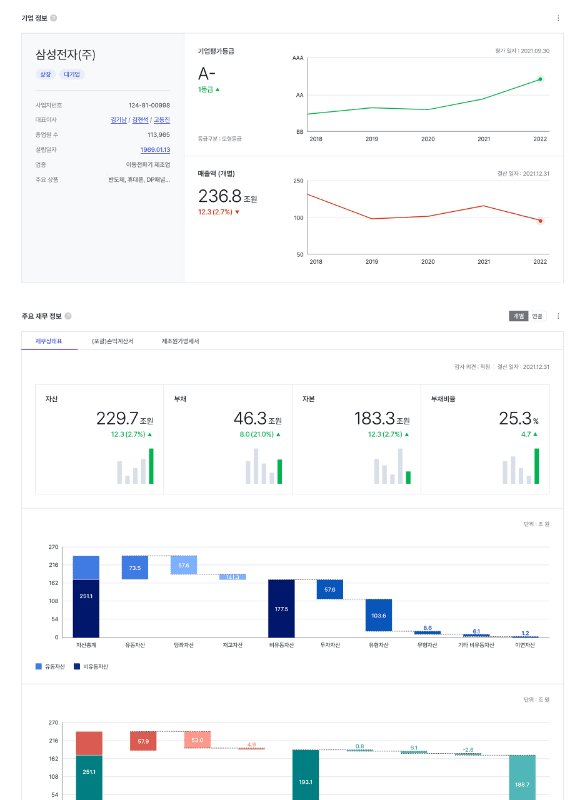Click the 57.9 red bar in liabilities chart

143,741
